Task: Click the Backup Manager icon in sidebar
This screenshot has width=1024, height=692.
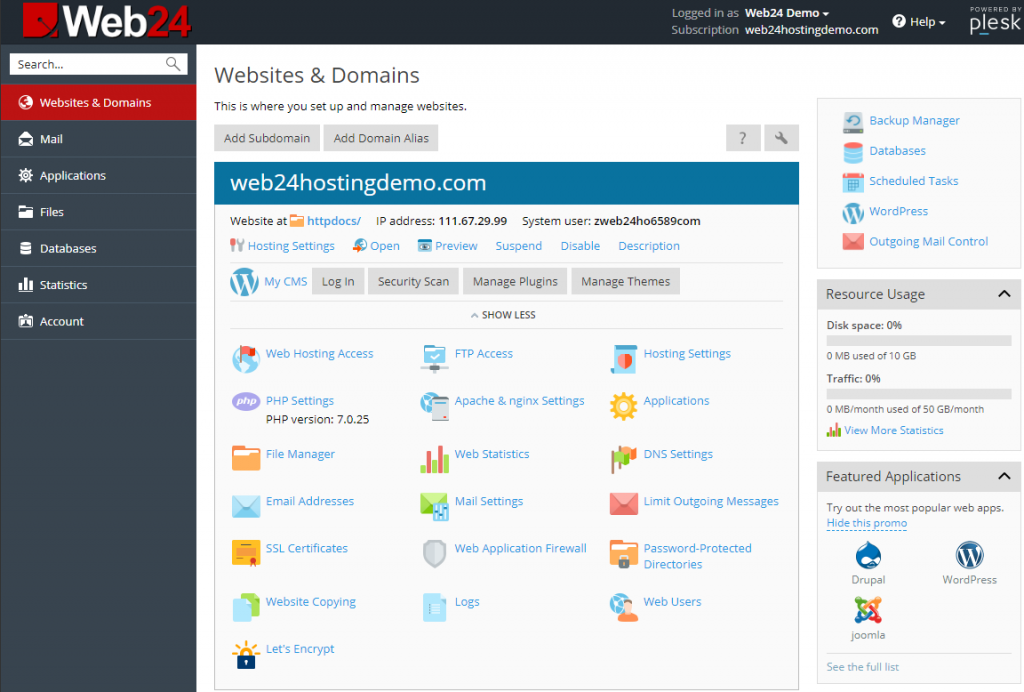Action: point(852,122)
